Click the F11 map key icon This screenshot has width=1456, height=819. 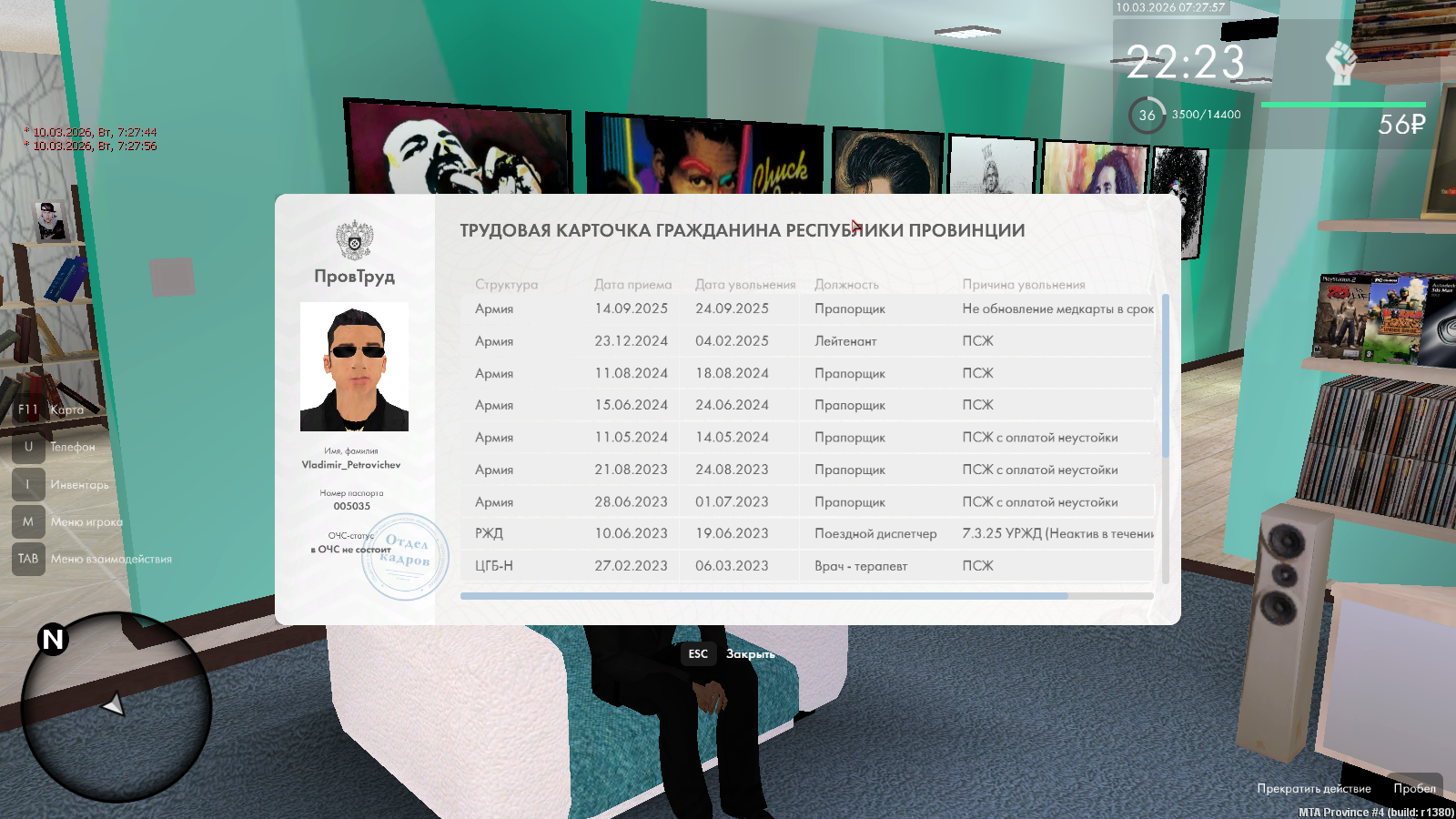28,409
